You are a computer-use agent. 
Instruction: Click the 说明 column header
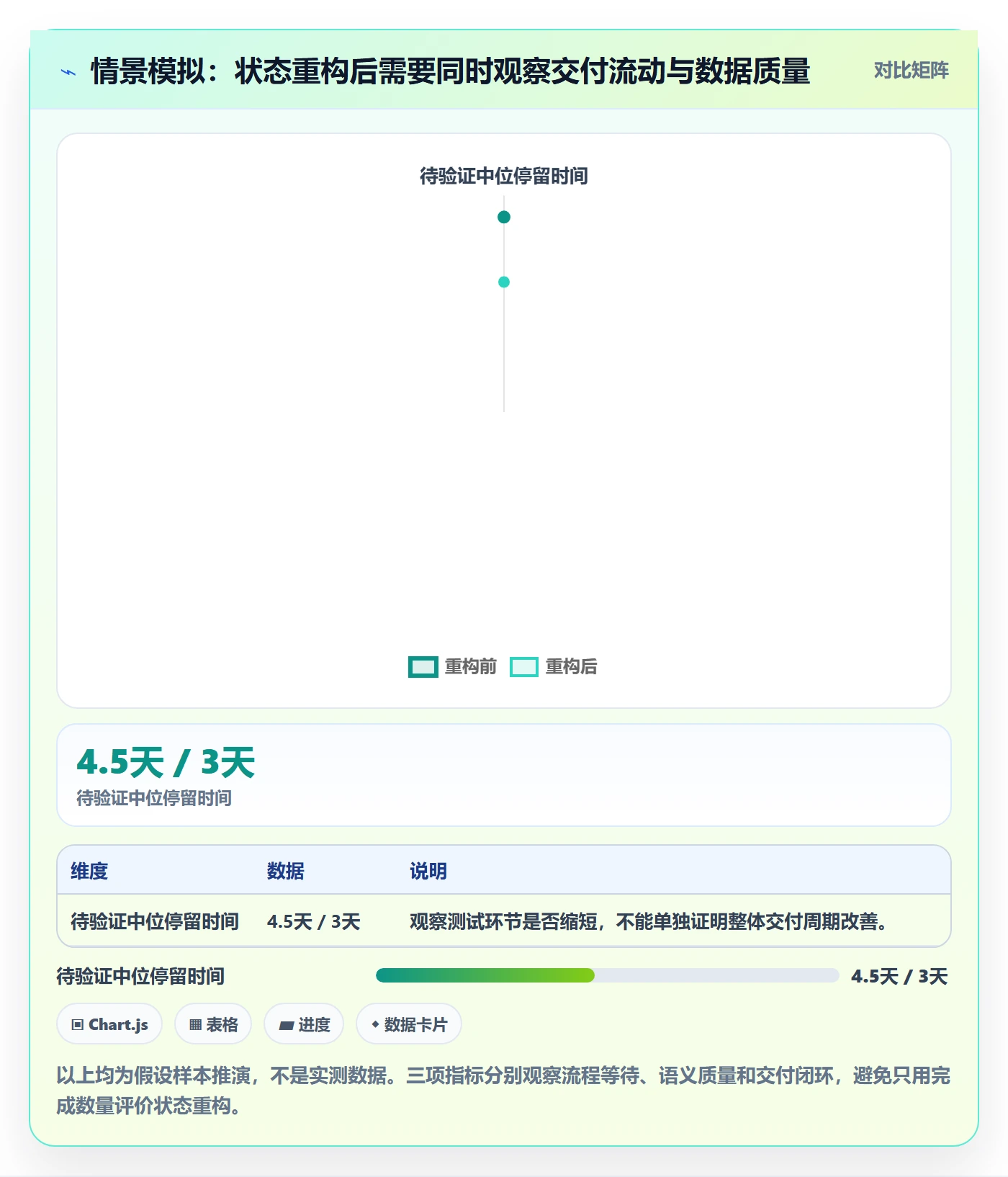428,871
